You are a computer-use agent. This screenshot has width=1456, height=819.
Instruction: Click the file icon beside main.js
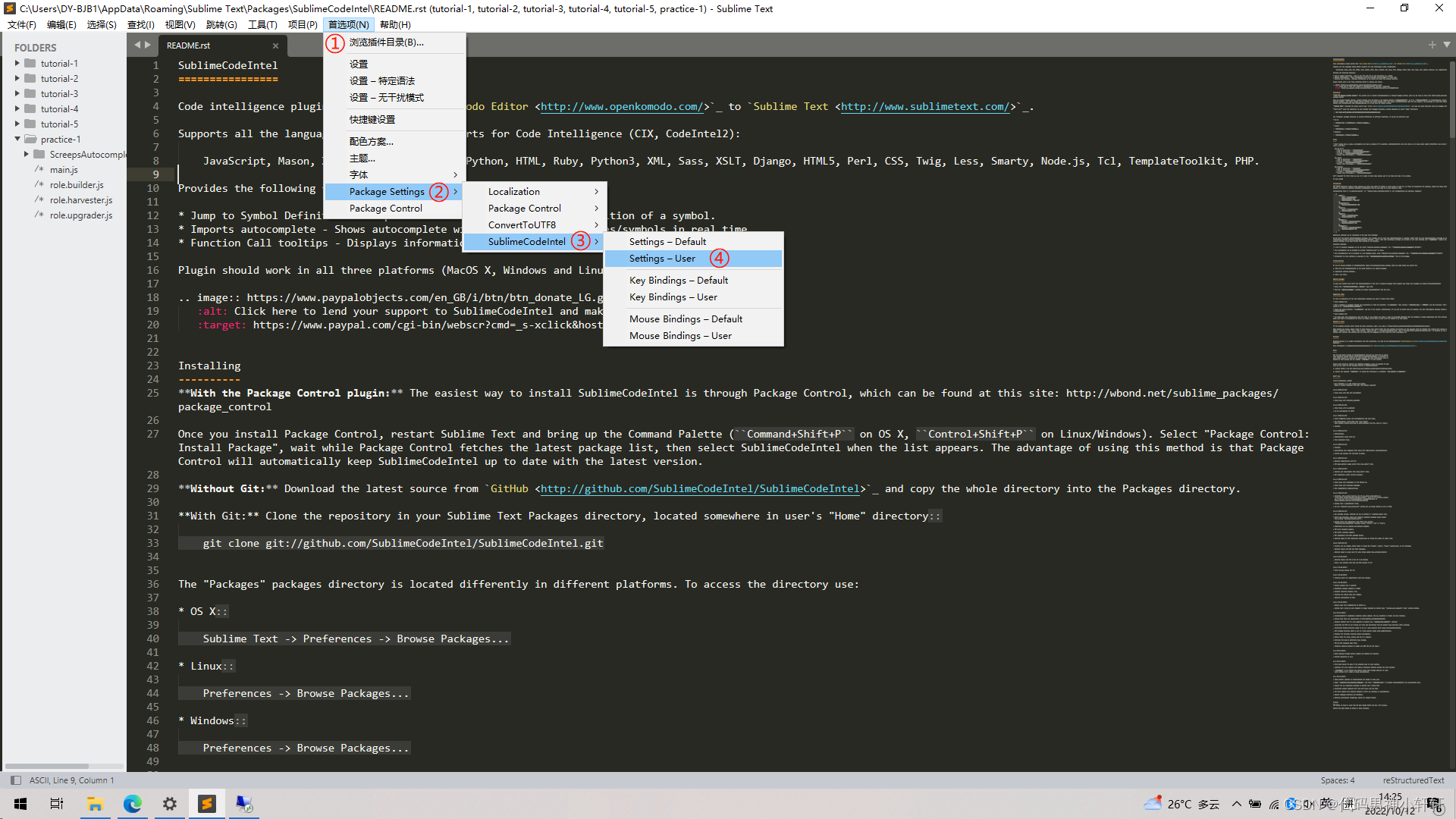click(x=39, y=170)
